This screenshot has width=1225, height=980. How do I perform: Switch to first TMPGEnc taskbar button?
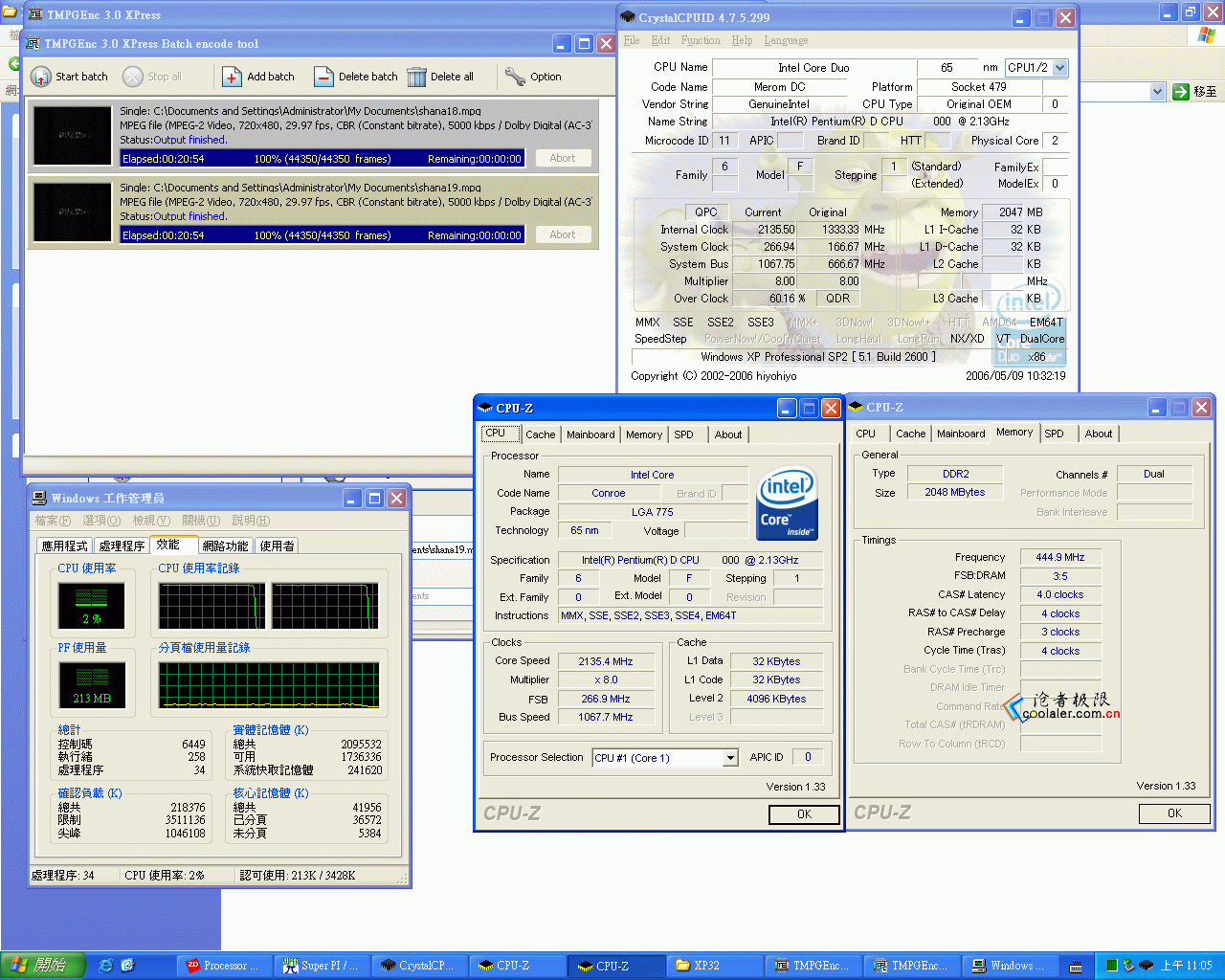[x=812, y=966]
